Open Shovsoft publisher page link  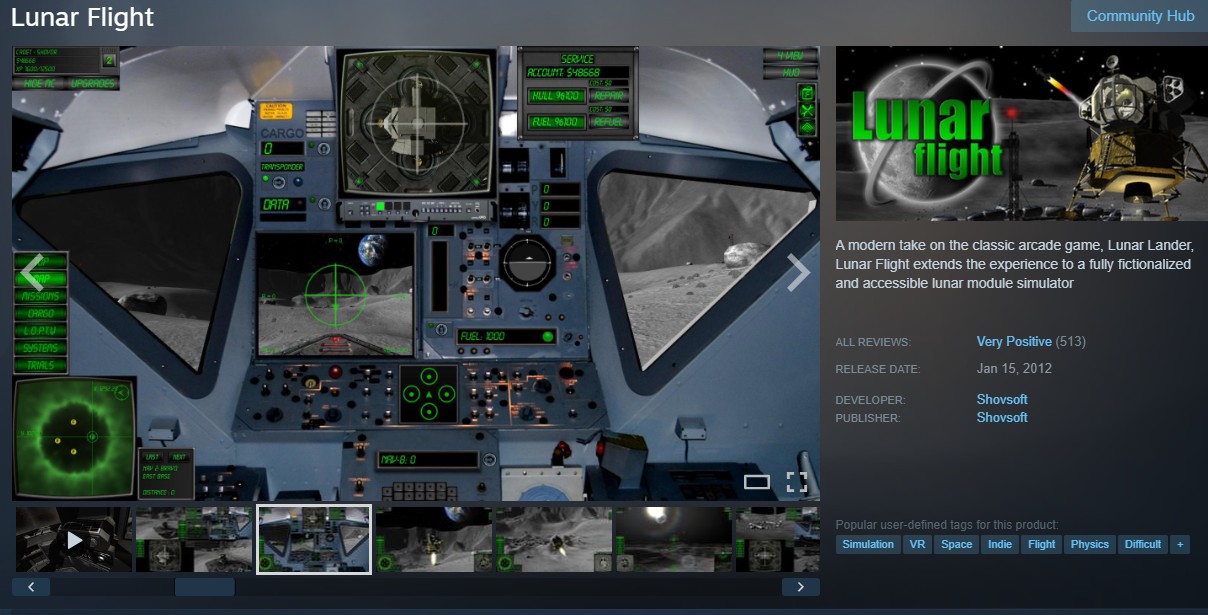(x=1002, y=417)
